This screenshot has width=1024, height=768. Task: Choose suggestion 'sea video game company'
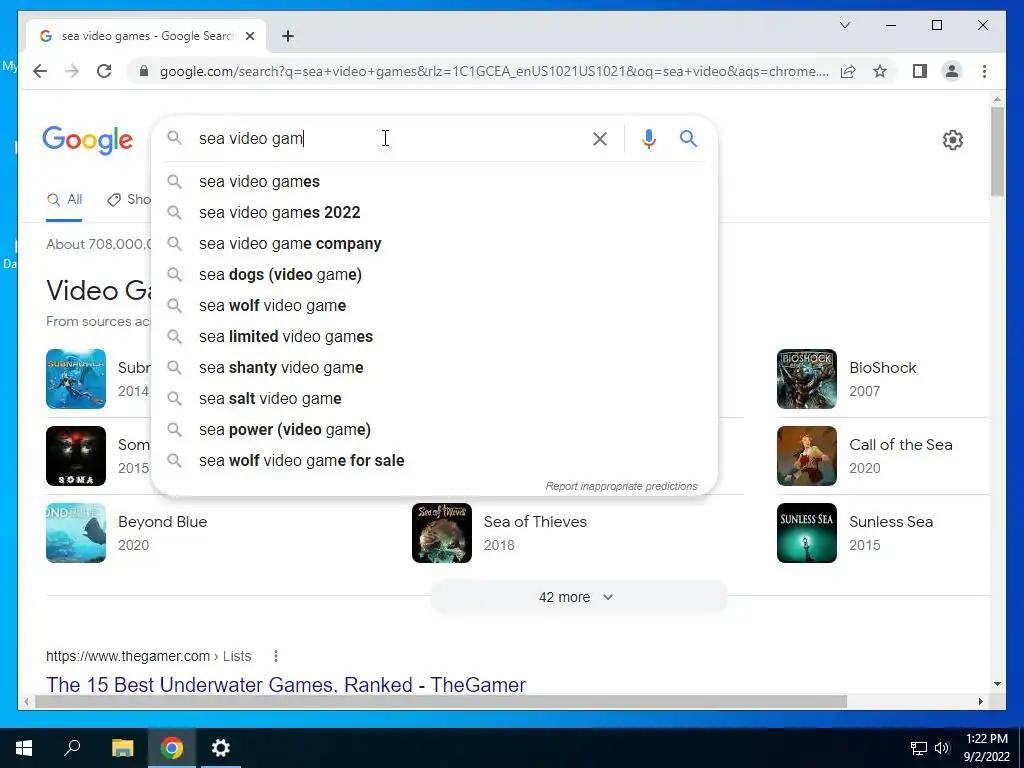click(x=434, y=244)
